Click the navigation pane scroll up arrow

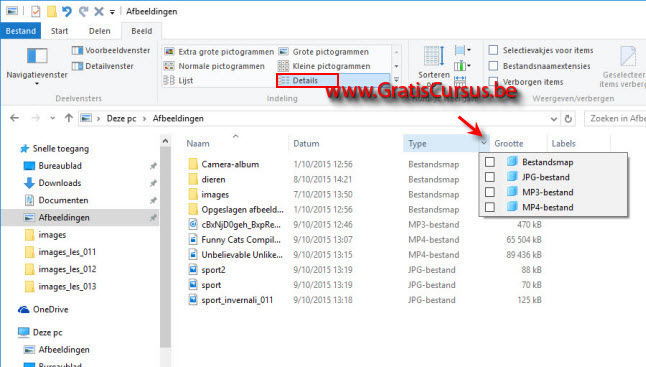[165, 141]
